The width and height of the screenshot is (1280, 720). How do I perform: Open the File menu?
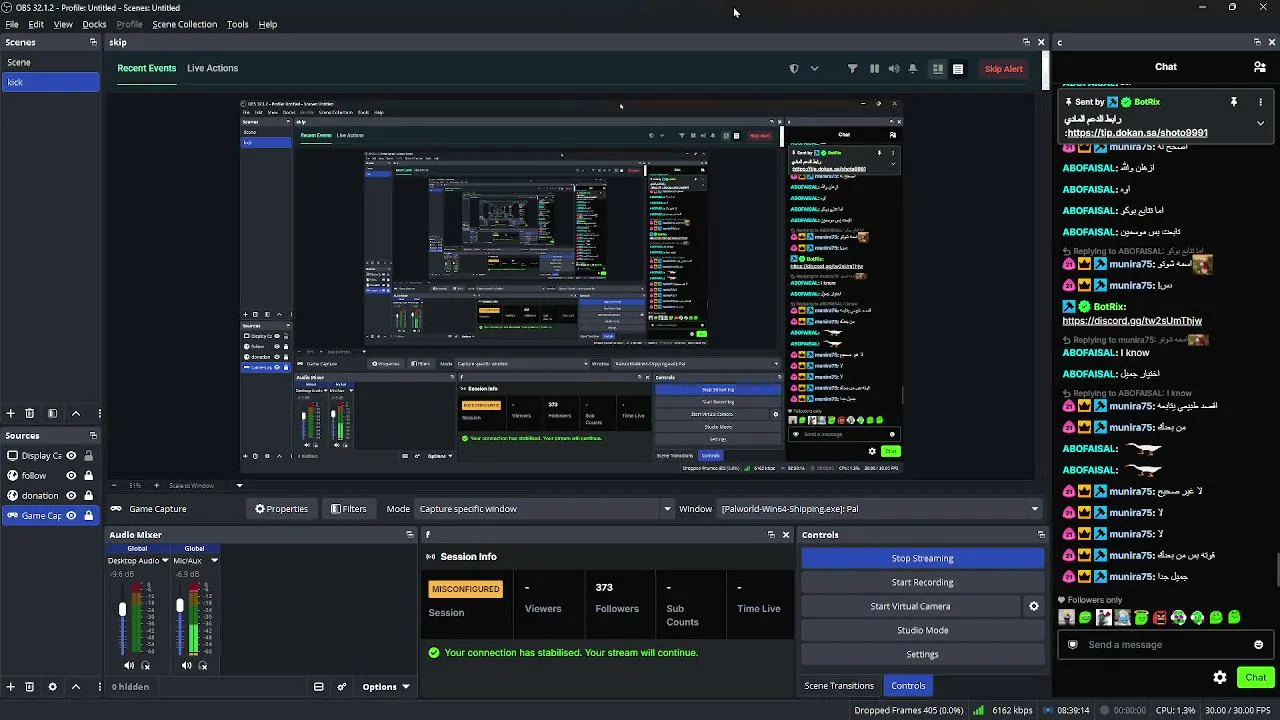point(12,24)
